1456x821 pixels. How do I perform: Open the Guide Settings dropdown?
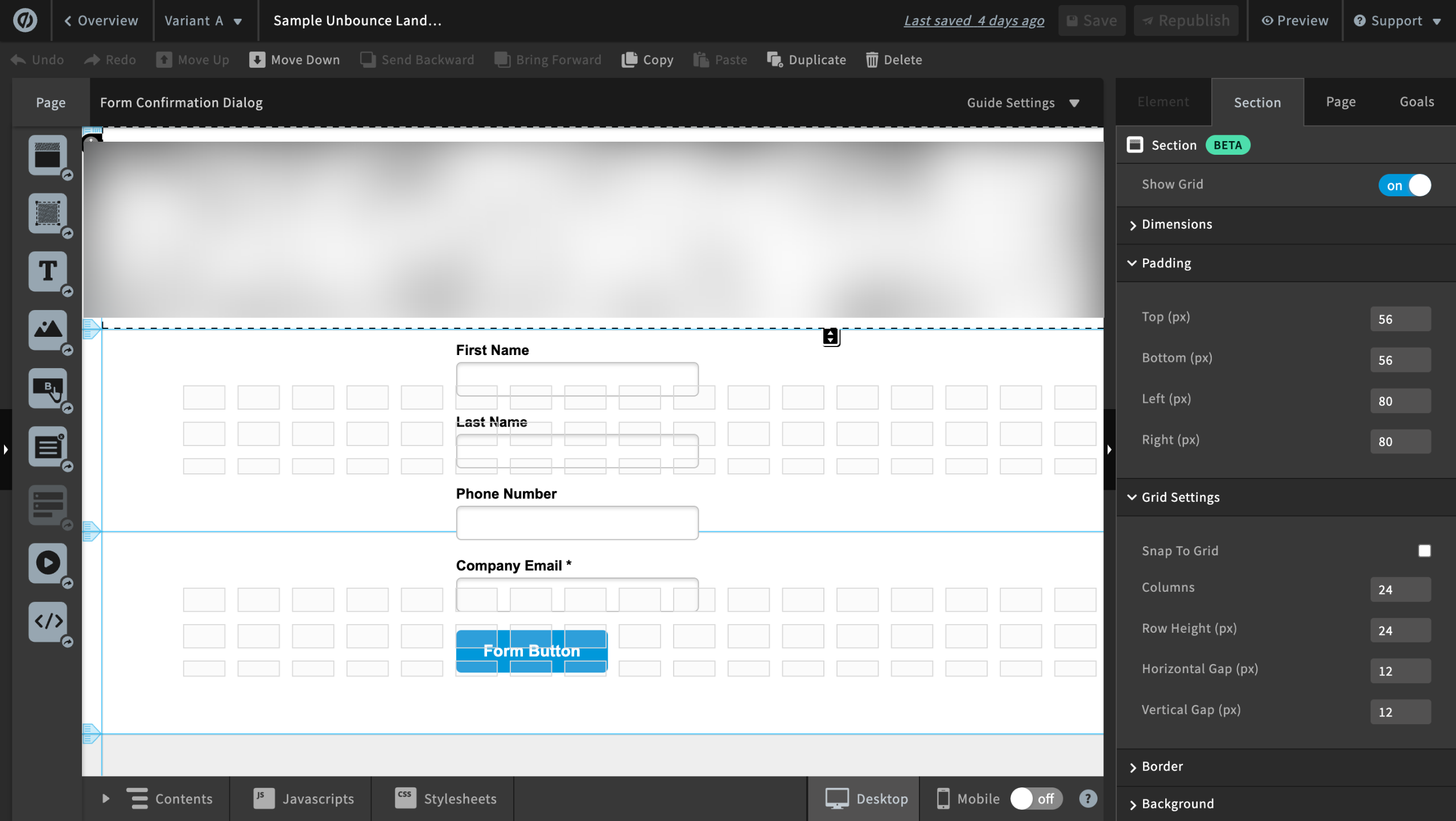click(1023, 103)
